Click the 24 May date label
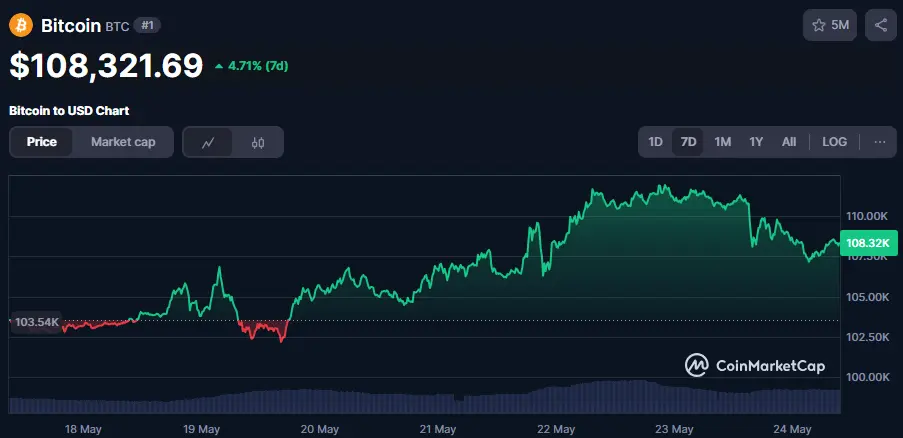Viewport: 903px width, 438px height. click(792, 429)
